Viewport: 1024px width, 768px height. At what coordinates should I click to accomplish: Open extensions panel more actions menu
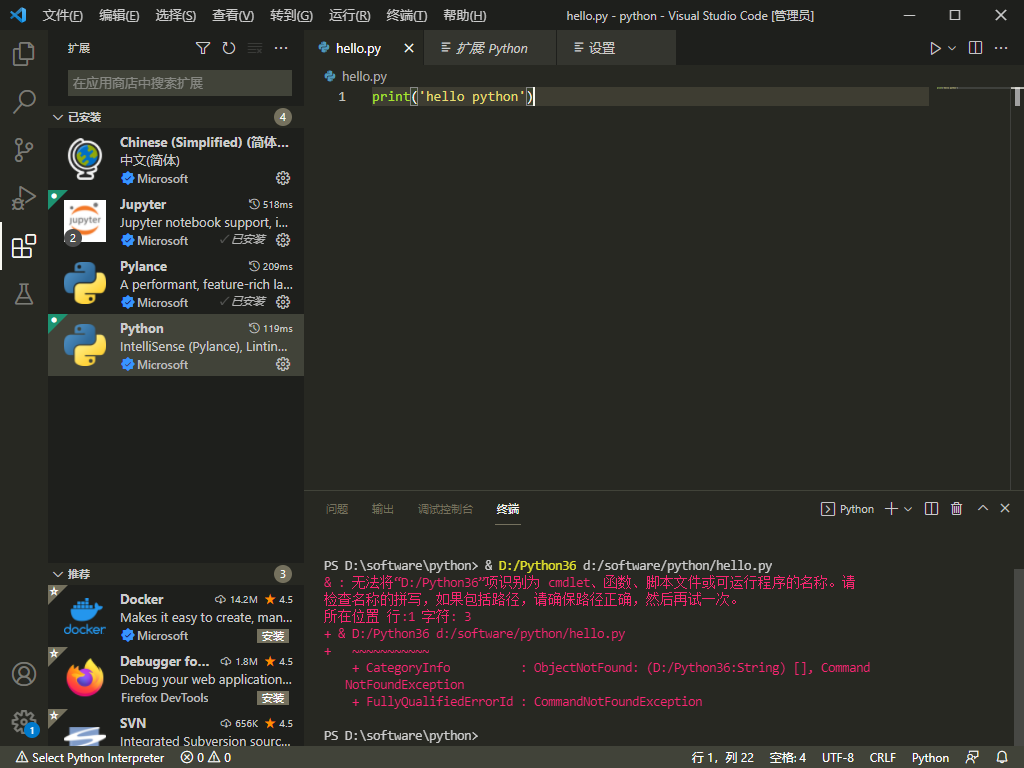pos(281,48)
